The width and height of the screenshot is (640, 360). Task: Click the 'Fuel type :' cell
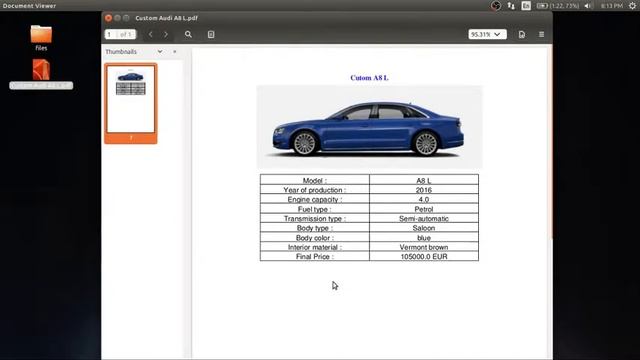[x=315, y=209]
